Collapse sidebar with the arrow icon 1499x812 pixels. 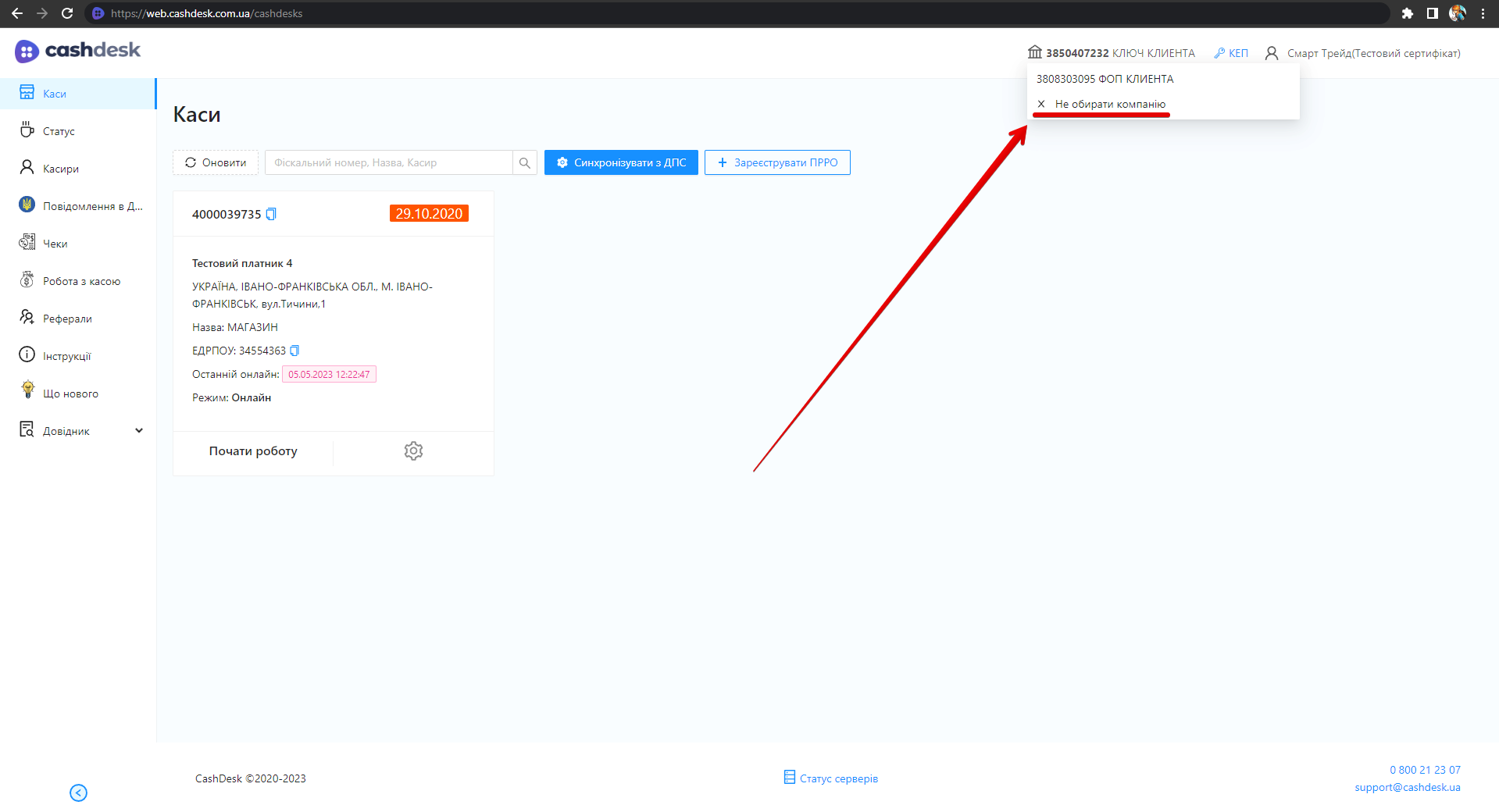coord(78,792)
